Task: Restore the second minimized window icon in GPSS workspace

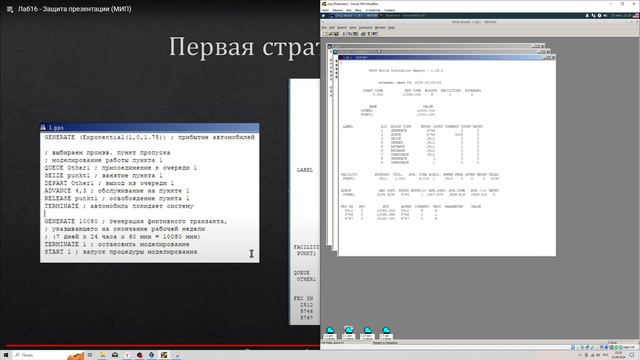Action: (x=349, y=333)
